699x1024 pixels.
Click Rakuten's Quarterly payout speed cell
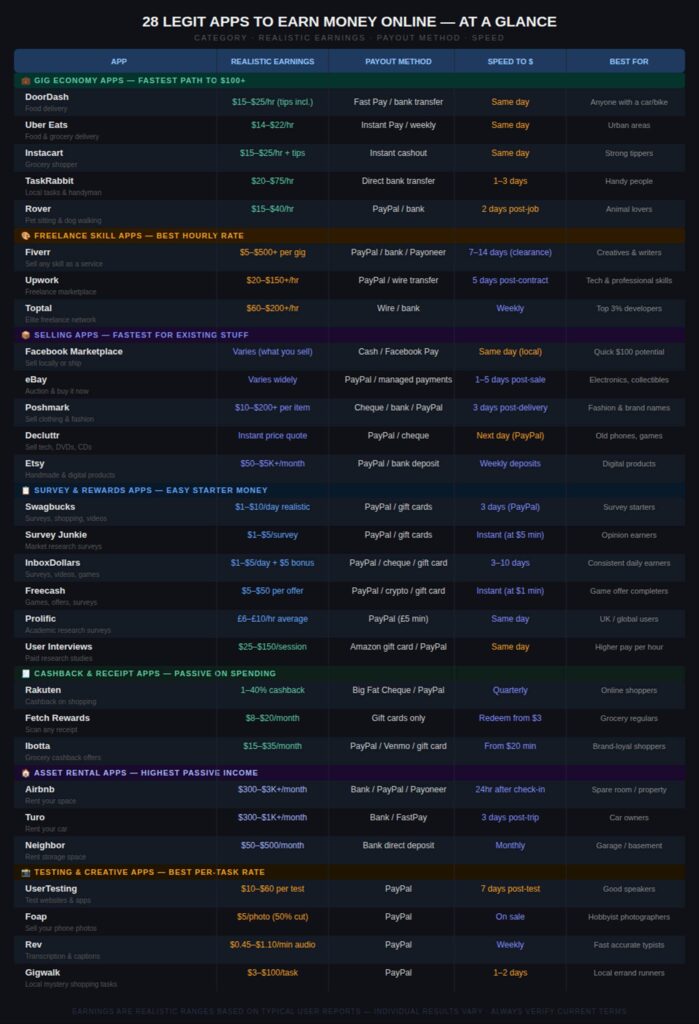coord(510,691)
